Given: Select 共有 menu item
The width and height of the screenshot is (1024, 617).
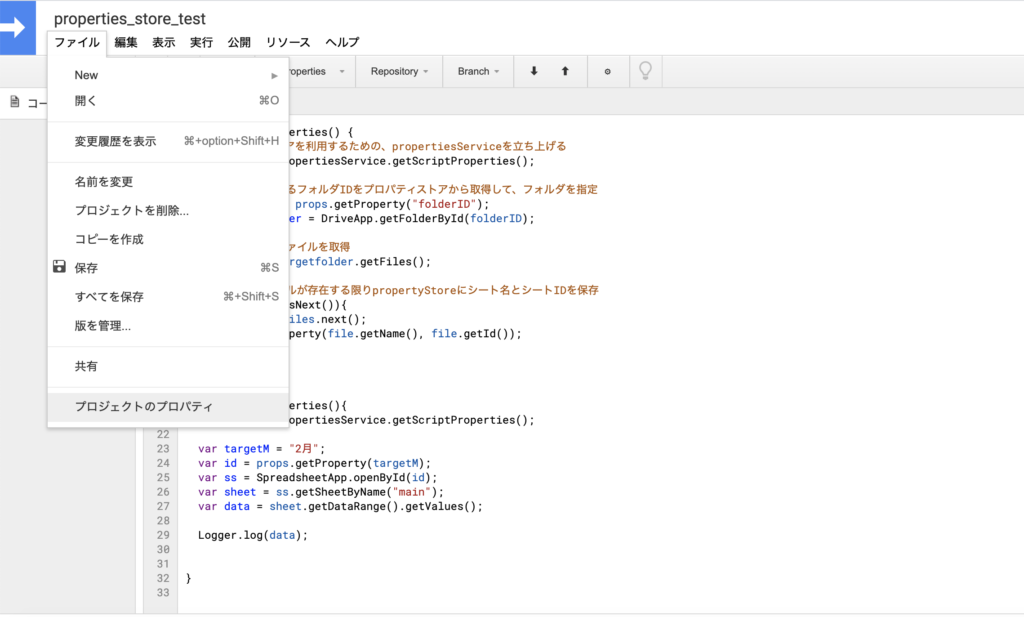Looking at the screenshot, I should [x=168, y=366].
